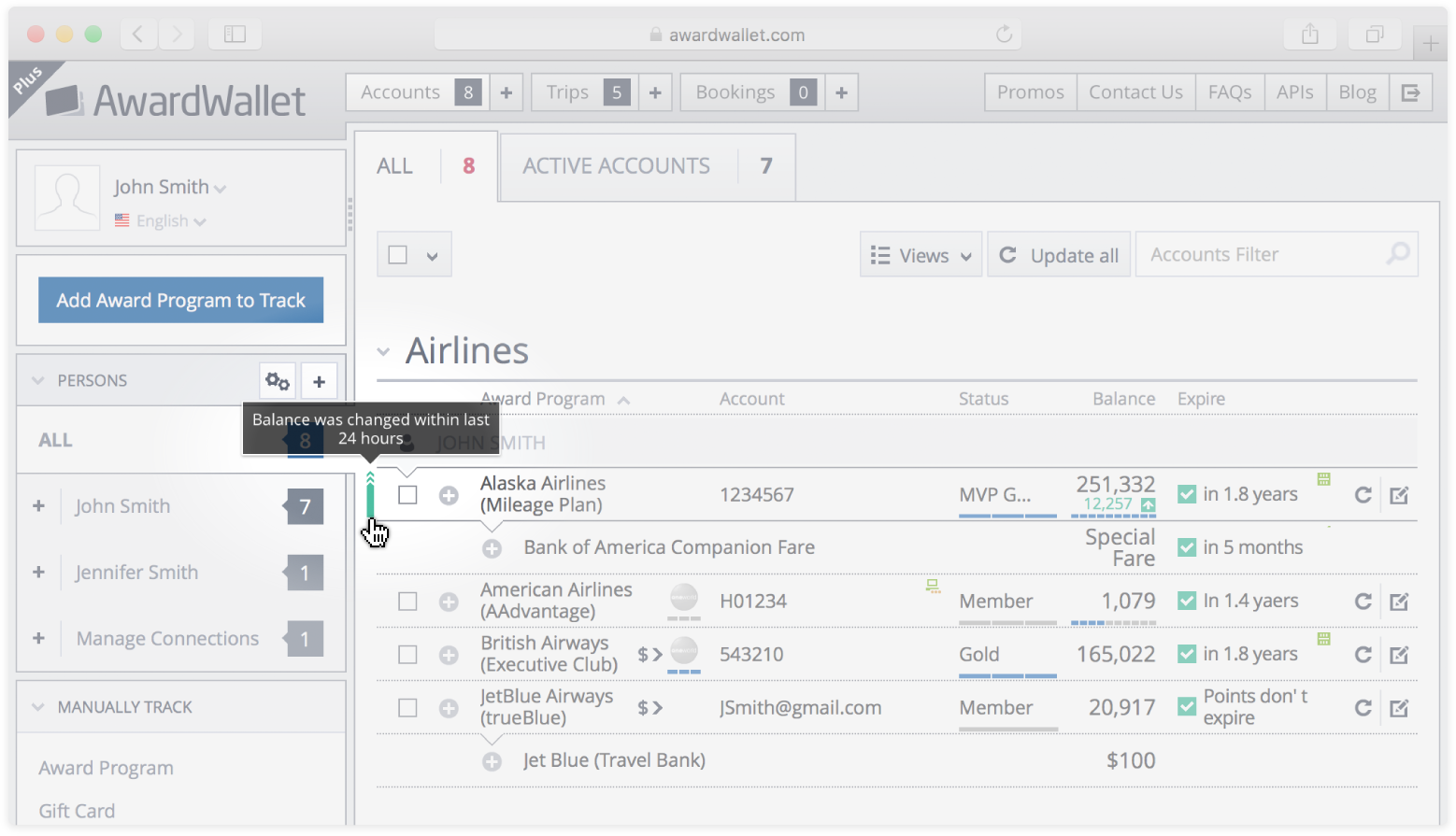Add a booking with the plus button
1456x836 pixels.
[x=841, y=92]
